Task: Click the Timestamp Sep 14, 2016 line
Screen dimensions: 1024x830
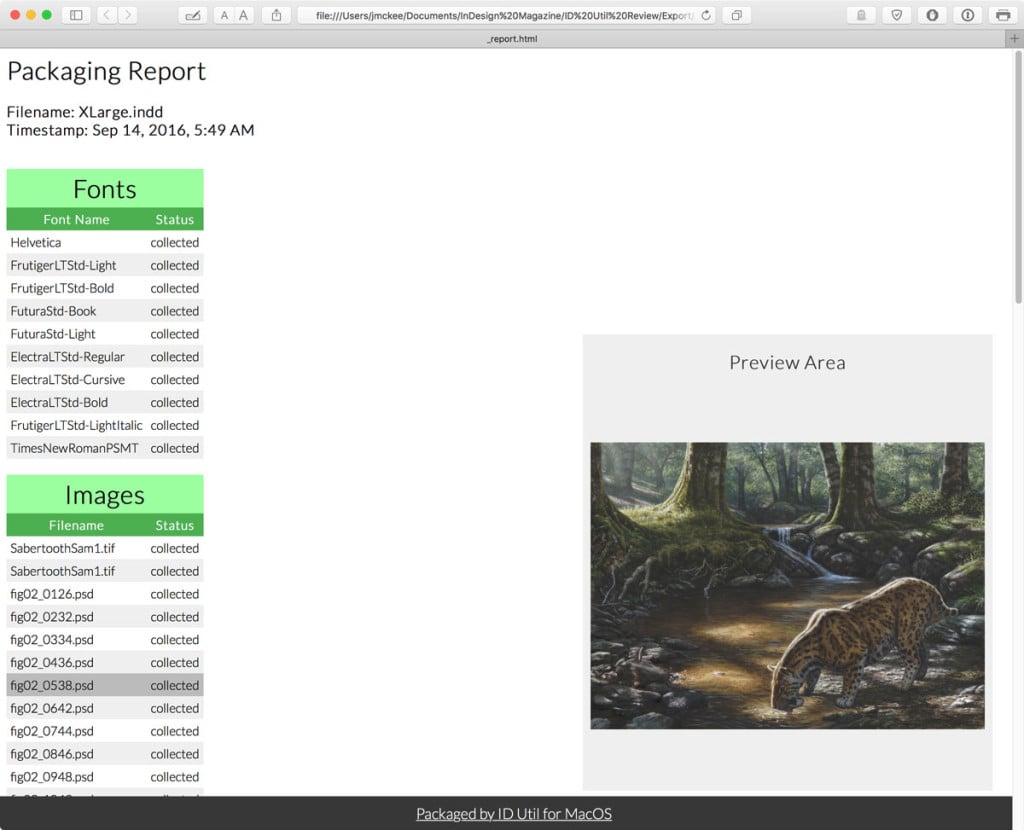Action: point(131,130)
